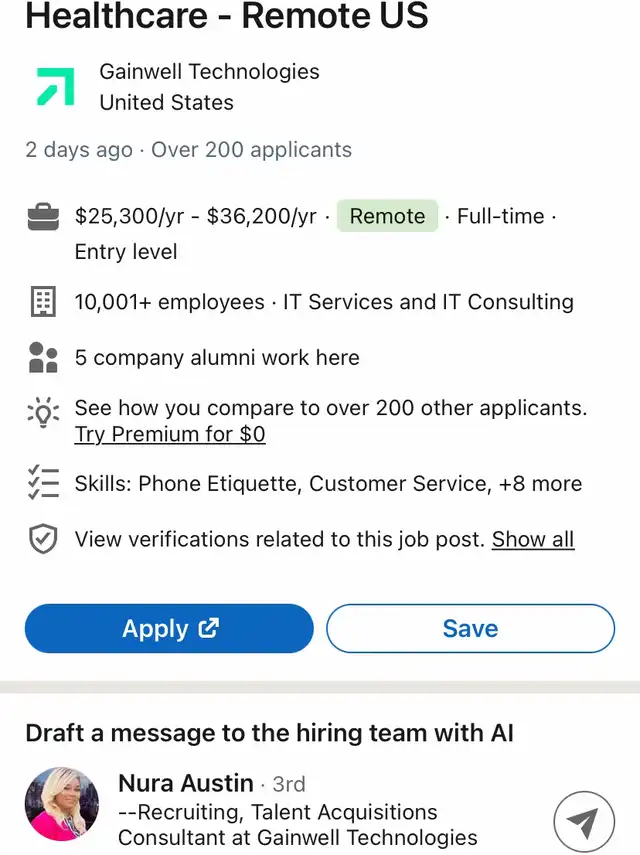Image resolution: width=640 pixels, height=855 pixels.
Task: View the 5 company alumni row
Action: [x=217, y=358]
